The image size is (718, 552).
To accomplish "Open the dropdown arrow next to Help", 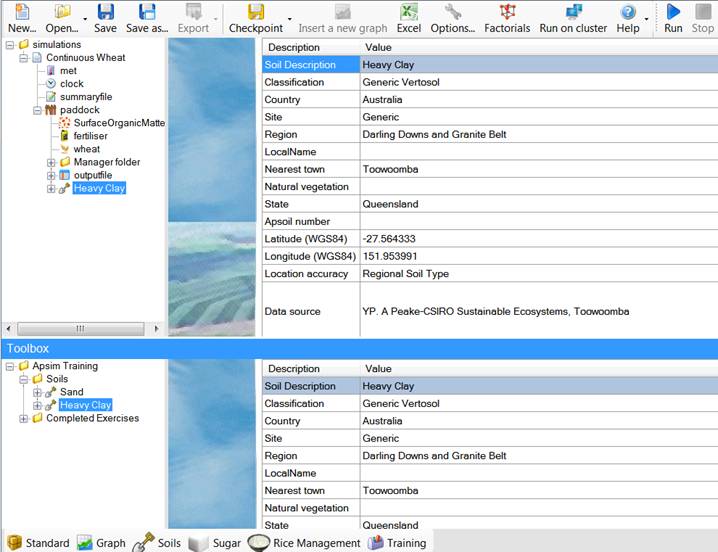I will coord(646,19).
